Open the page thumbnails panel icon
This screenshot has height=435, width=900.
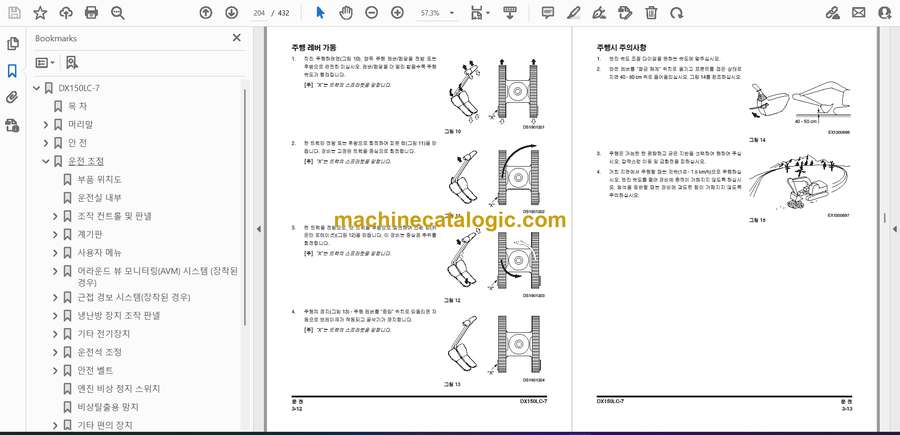click(x=13, y=44)
